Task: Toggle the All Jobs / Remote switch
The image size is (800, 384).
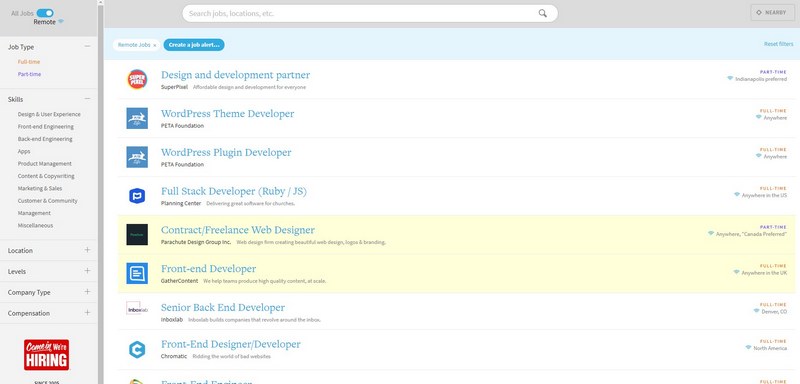Action: pos(45,13)
